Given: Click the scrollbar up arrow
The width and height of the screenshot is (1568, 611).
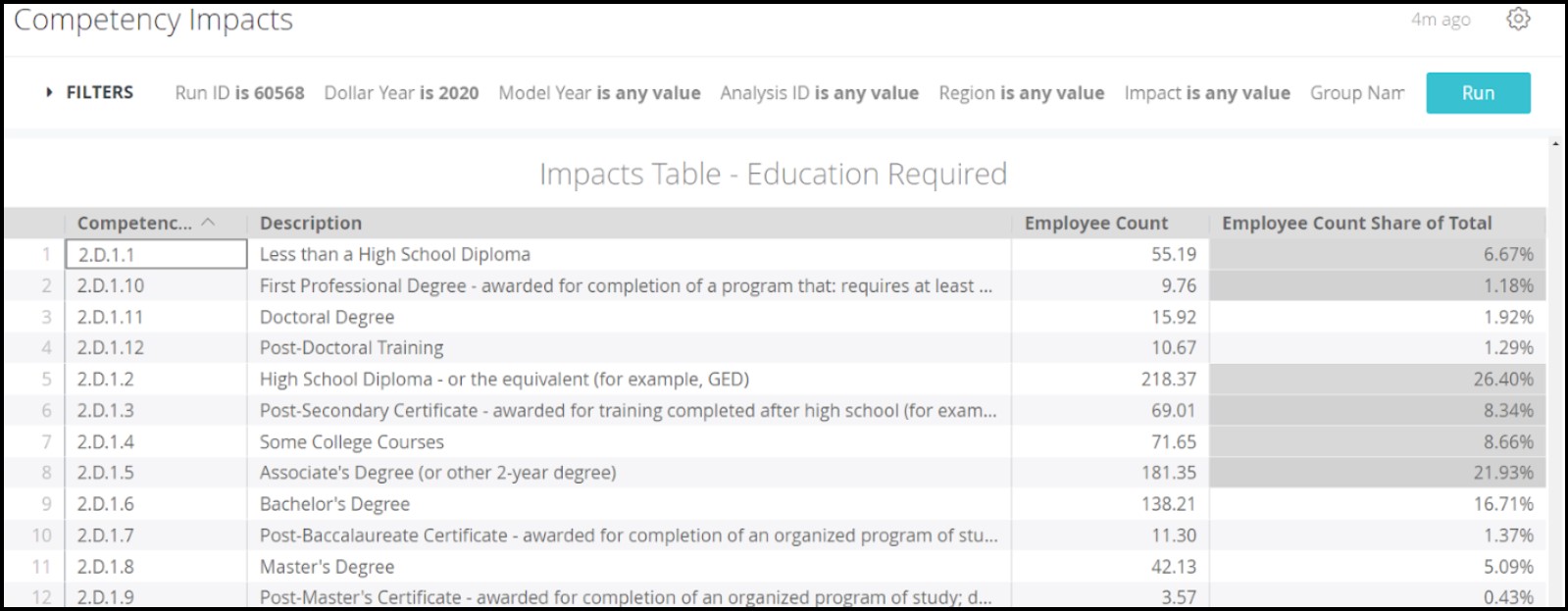Looking at the screenshot, I should [x=1555, y=144].
